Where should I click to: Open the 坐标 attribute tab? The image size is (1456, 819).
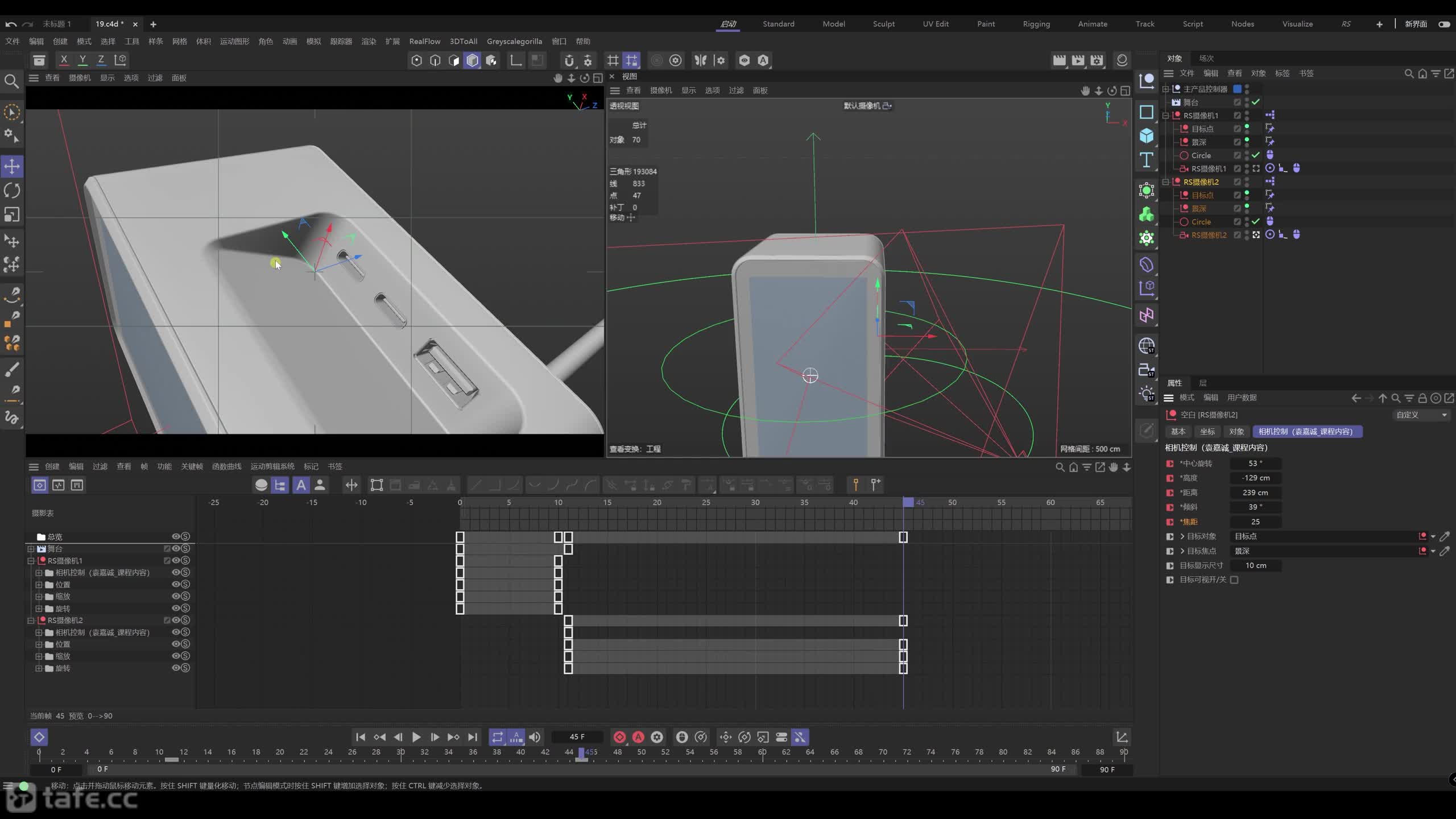[1207, 432]
